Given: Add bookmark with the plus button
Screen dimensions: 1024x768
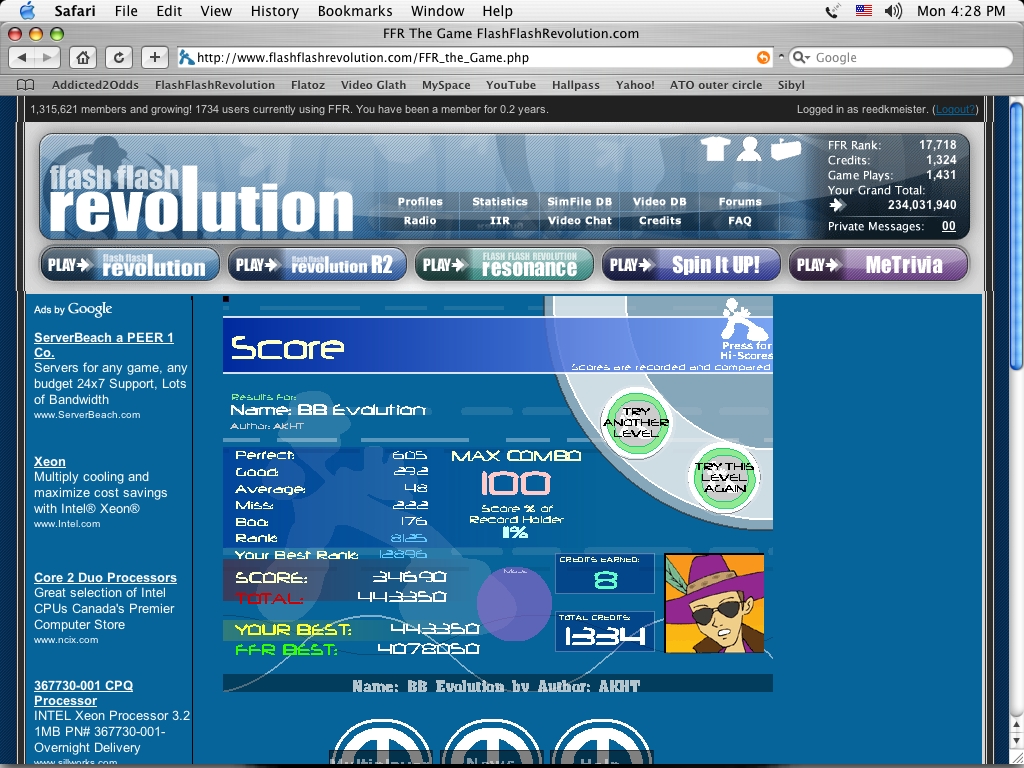Looking at the screenshot, I should [x=155, y=57].
